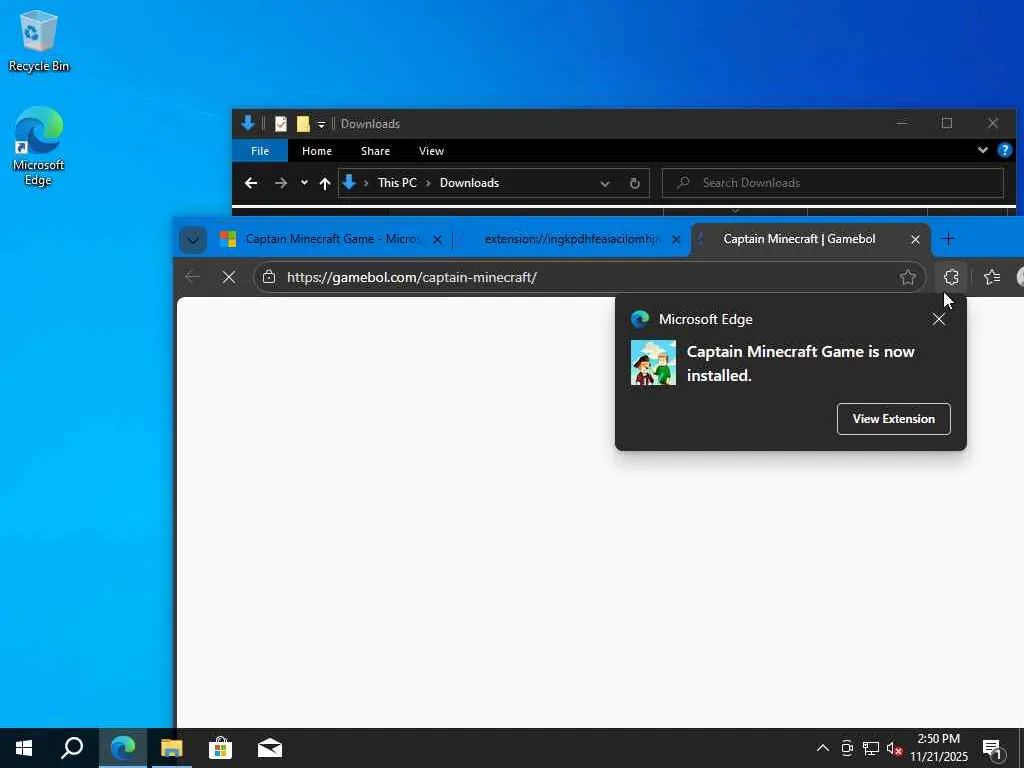This screenshot has height=768, width=1024.
Task: Open the Share ribbon tab in Downloads window
Action: (x=376, y=151)
